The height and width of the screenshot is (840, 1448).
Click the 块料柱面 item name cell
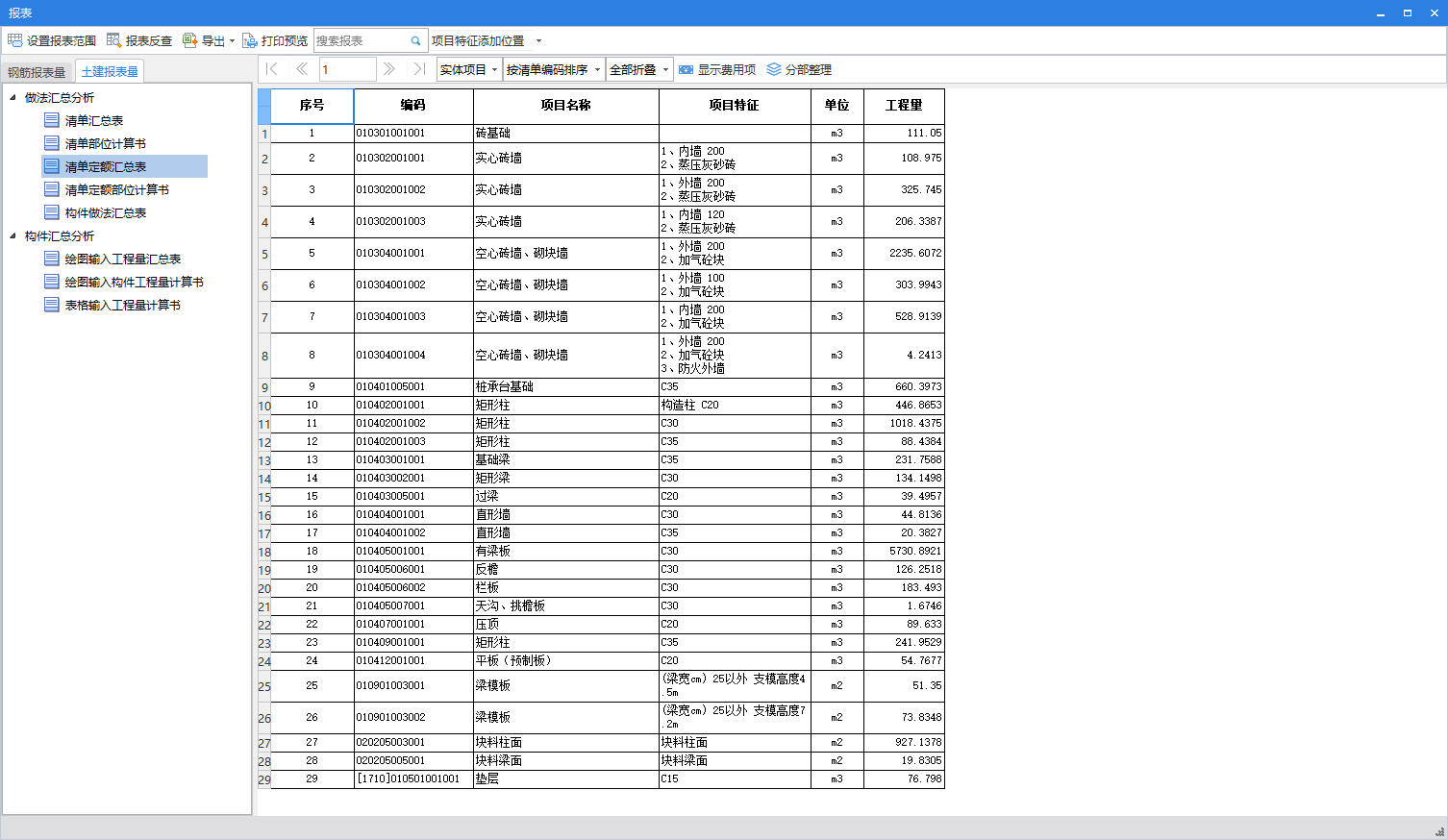tap(566, 743)
